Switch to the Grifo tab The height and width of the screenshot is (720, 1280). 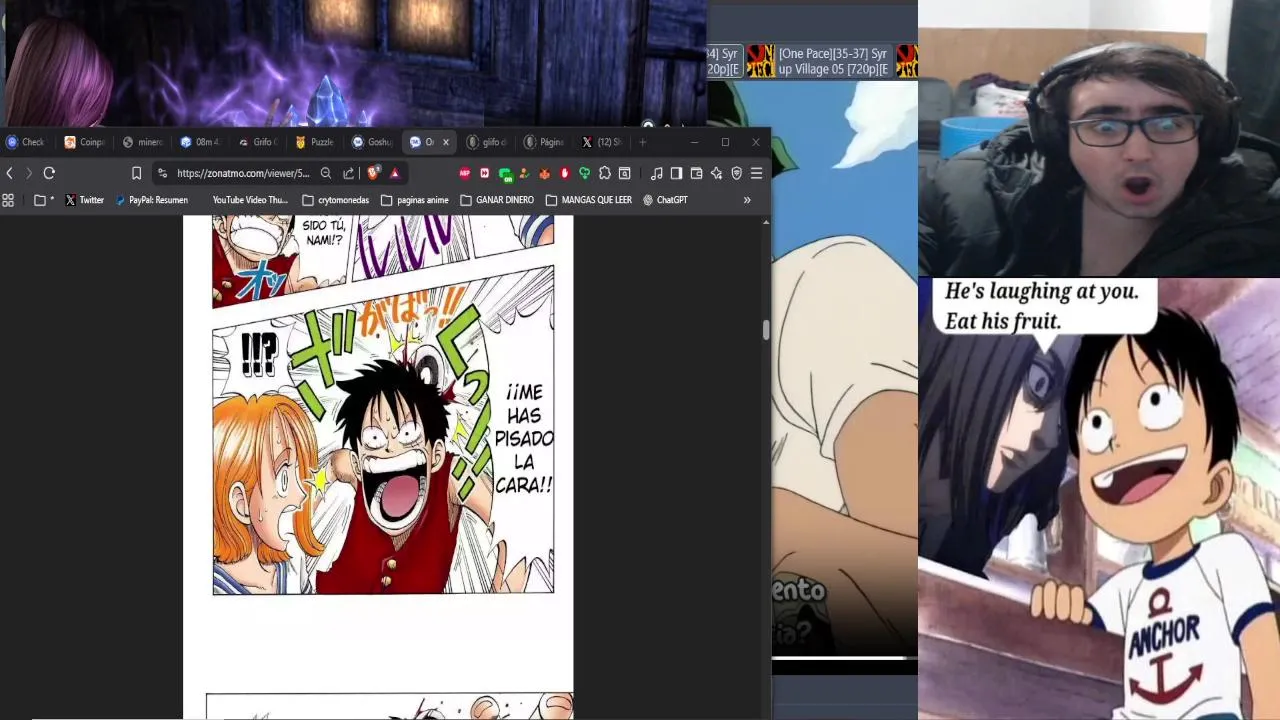(x=258, y=142)
